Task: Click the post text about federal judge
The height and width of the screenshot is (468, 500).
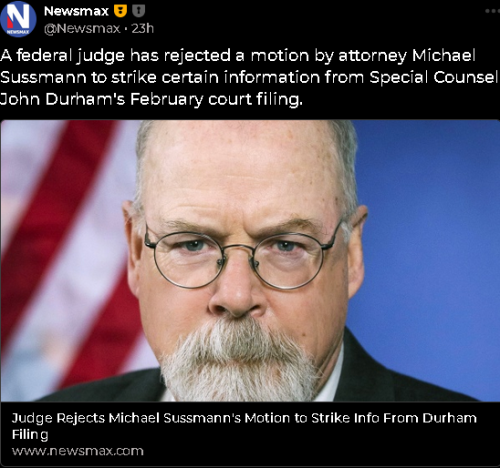Action: tap(249, 77)
